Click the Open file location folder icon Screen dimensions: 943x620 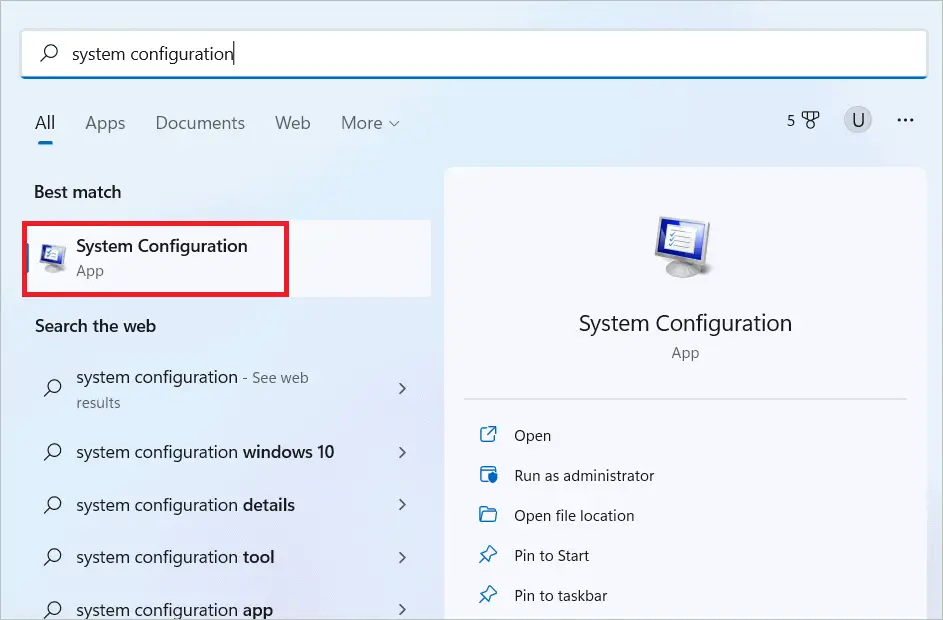pos(489,515)
